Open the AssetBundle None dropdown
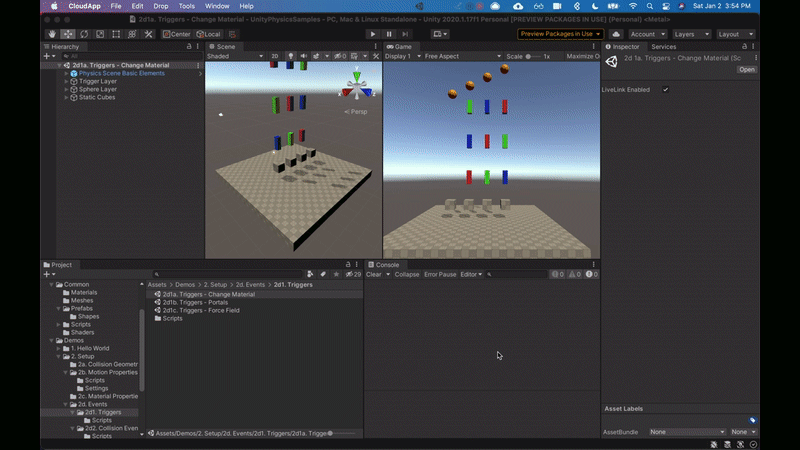800x450 pixels. 687,432
